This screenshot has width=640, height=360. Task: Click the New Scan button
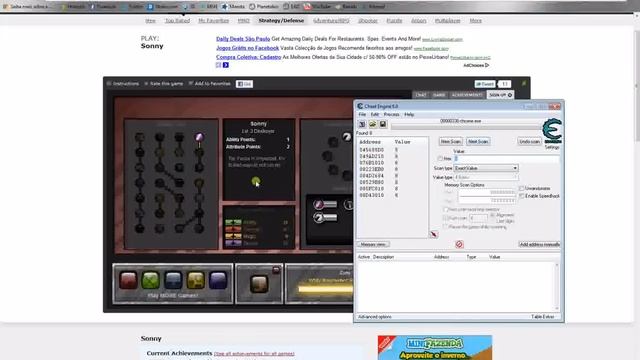point(451,141)
